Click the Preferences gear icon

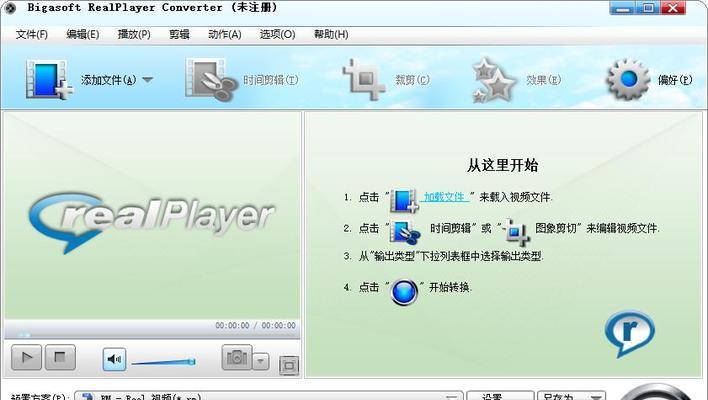[x=628, y=79]
